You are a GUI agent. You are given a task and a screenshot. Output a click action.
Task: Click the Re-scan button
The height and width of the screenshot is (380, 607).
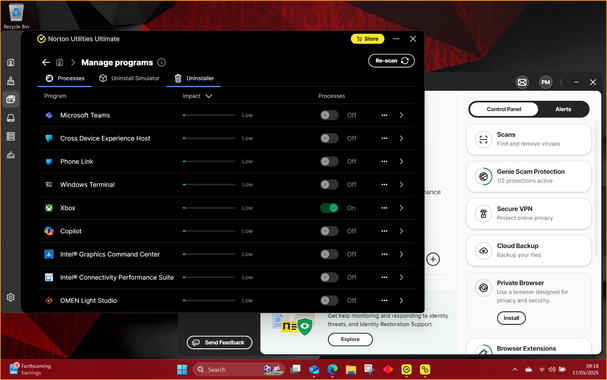click(391, 61)
